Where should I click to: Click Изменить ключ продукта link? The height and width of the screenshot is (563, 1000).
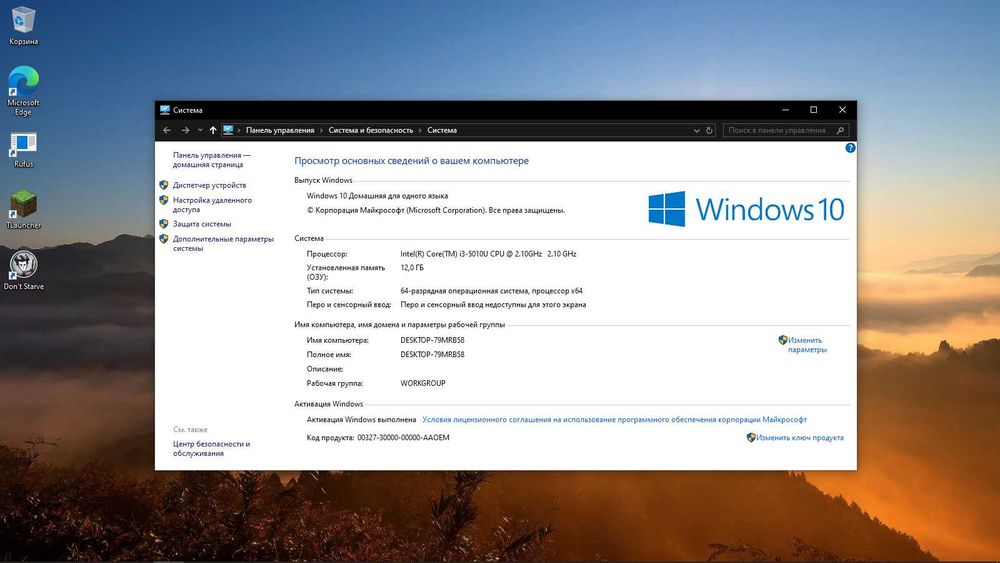click(x=800, y=437)
